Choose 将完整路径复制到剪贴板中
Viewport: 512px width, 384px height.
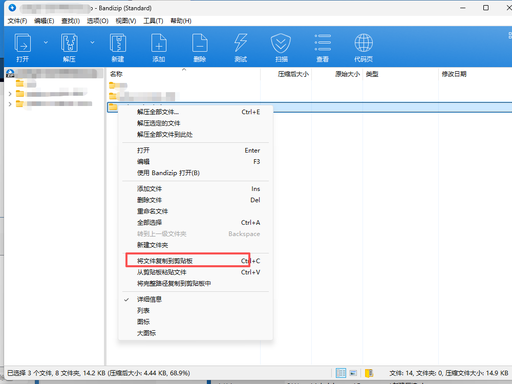click(x=196, y=283)
